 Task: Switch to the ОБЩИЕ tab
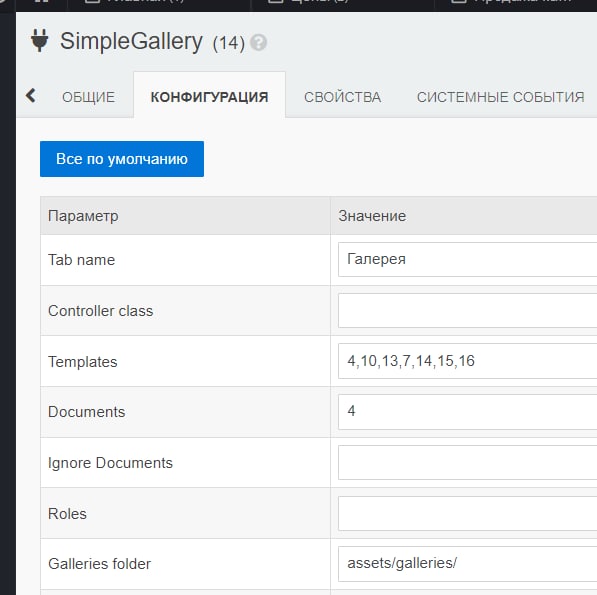tap(88, 97)
